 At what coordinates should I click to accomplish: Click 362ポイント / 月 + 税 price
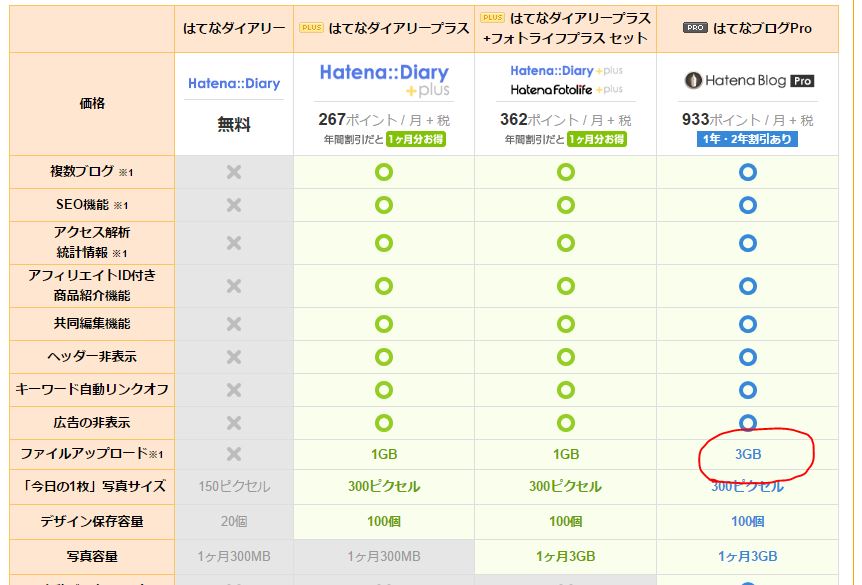click(x=566, y=119)
